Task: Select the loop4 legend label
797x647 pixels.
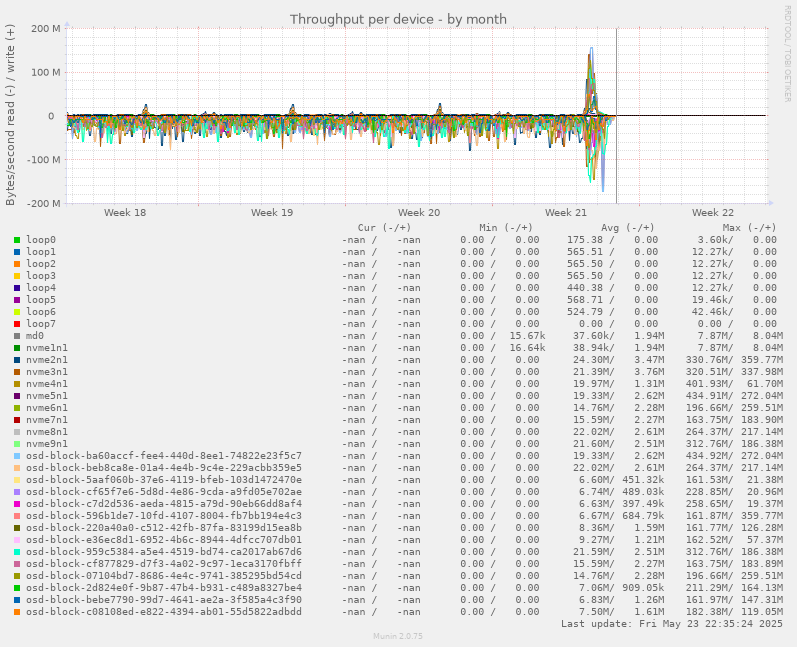Action: pyautogui.click(x=41, y=288)
